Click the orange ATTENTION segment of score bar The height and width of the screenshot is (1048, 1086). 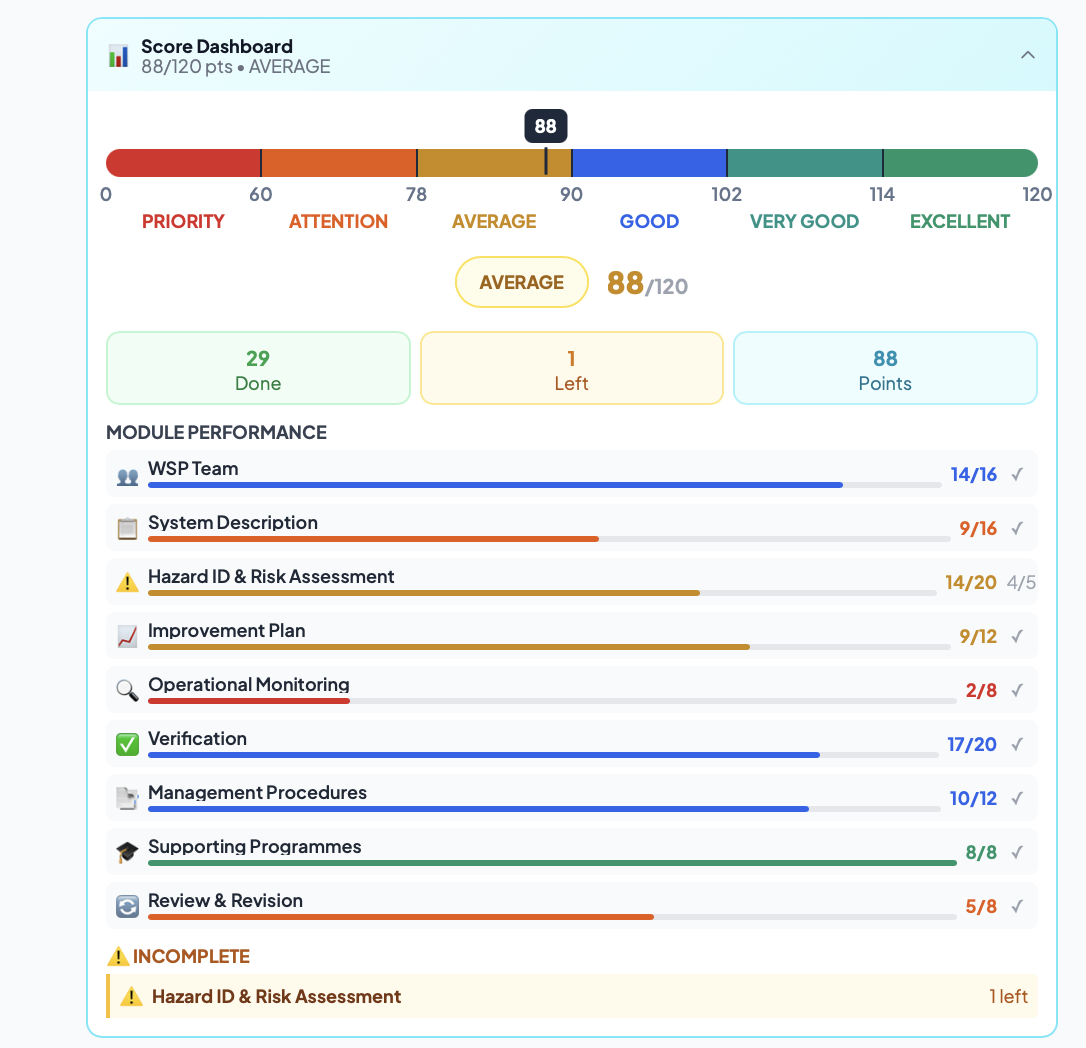(x=339, y=163)
